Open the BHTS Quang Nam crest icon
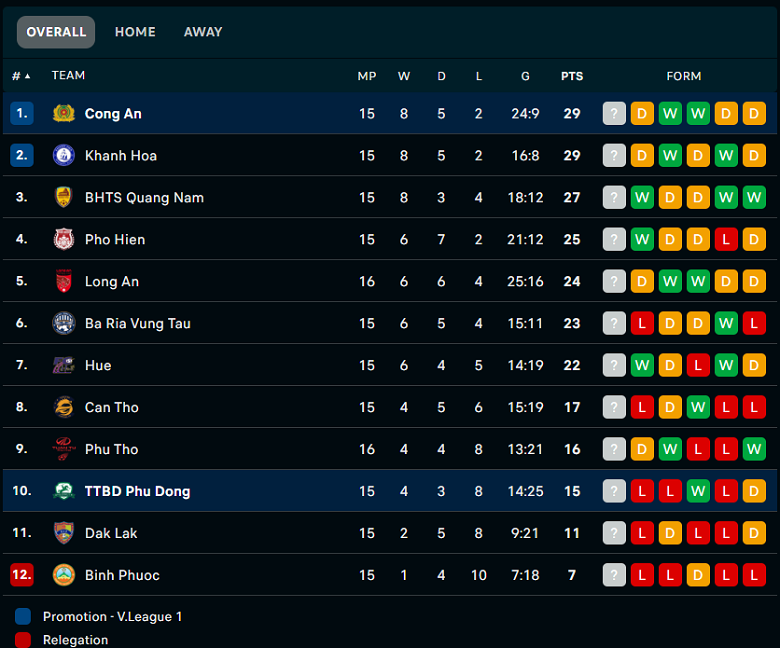Viewport: 780px width, 648px height. pos(64,197)
